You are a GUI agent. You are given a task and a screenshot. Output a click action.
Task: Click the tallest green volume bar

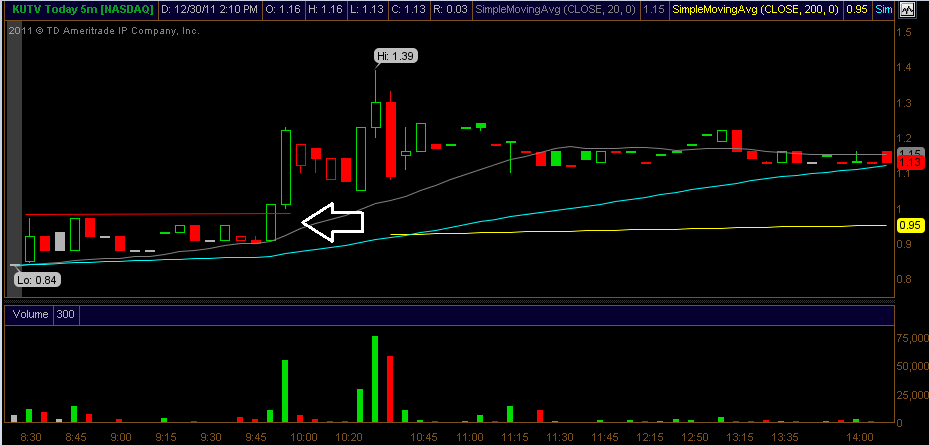[x=374, y=379]
